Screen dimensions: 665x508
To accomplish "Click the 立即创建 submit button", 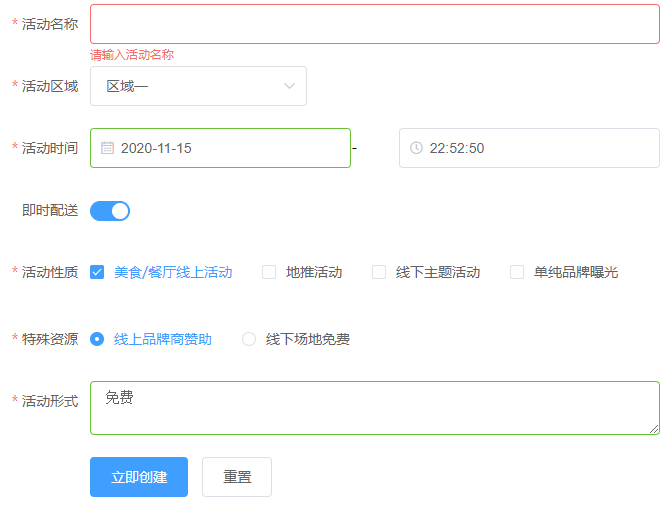I will point(139,477).
